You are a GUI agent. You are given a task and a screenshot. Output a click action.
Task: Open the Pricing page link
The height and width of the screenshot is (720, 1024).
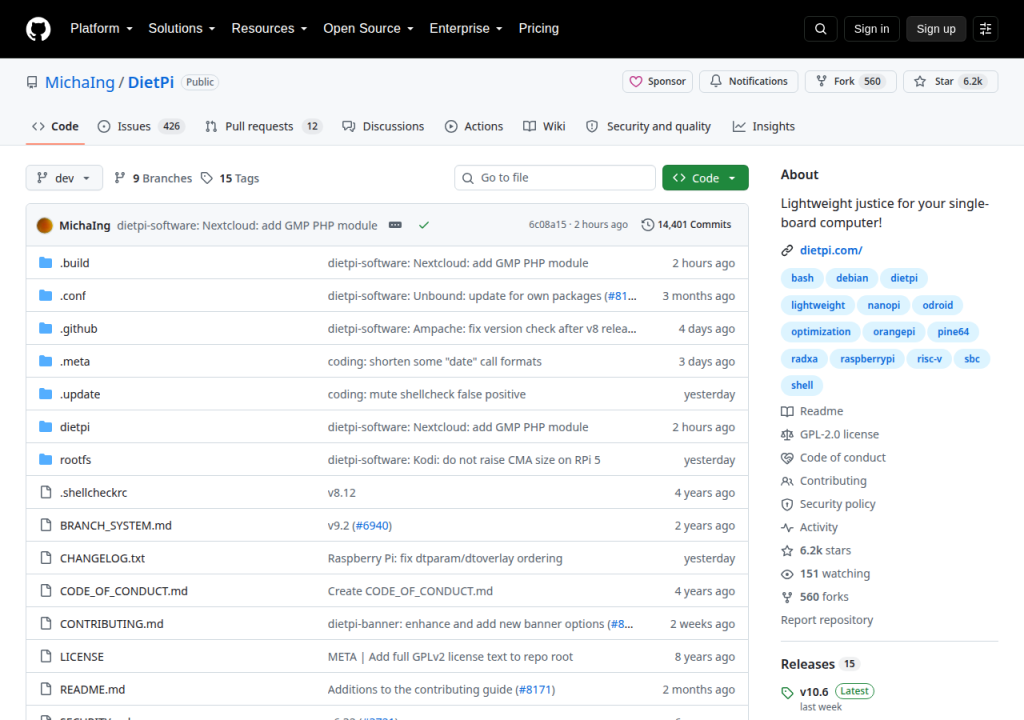(539, 29)
